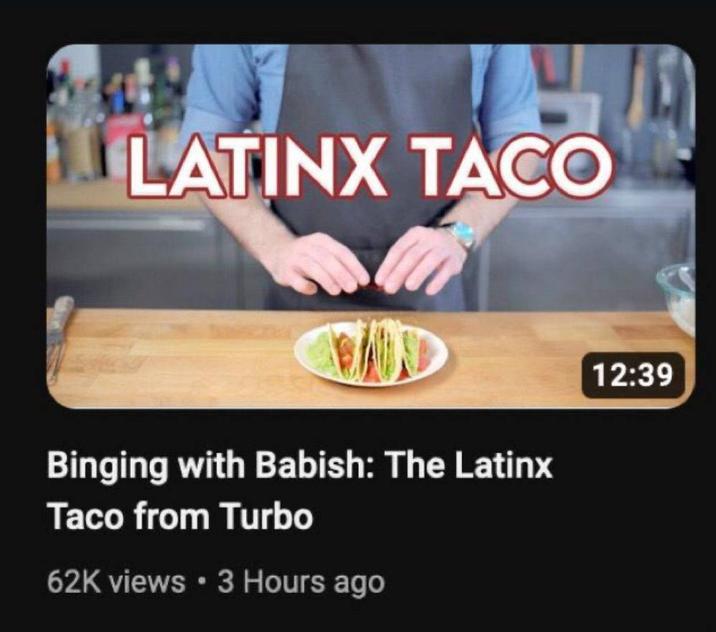
Task: Click the word Turbo in the title
Action: click(x=268, y=517)
